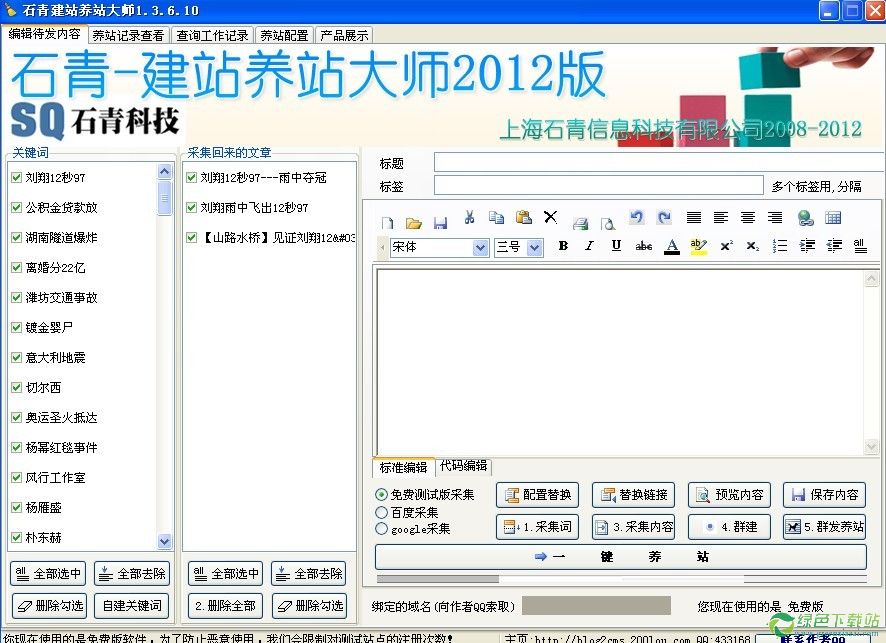Image resolution: width=886 pixels, height=643 pixels.
Task: Toggle the 切尔西 keyword checkbox
Action: click(17, 388)
